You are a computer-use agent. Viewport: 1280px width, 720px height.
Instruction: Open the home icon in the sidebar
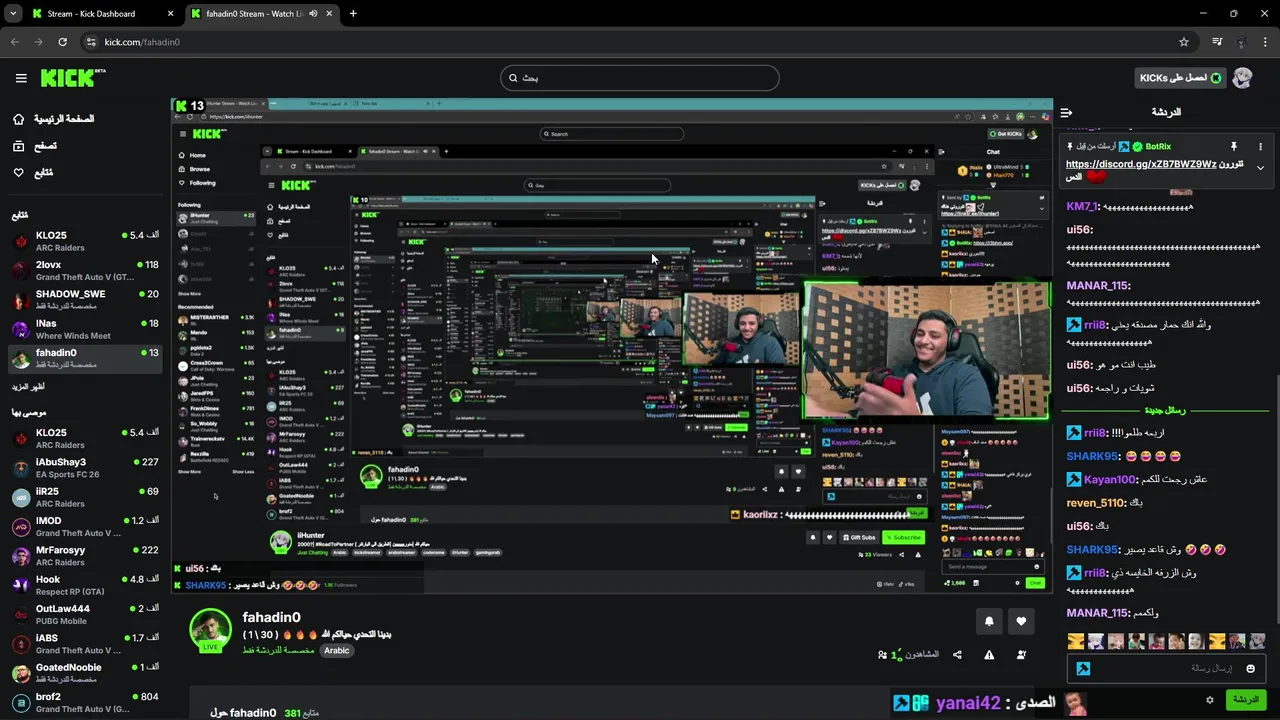point(18,119)
